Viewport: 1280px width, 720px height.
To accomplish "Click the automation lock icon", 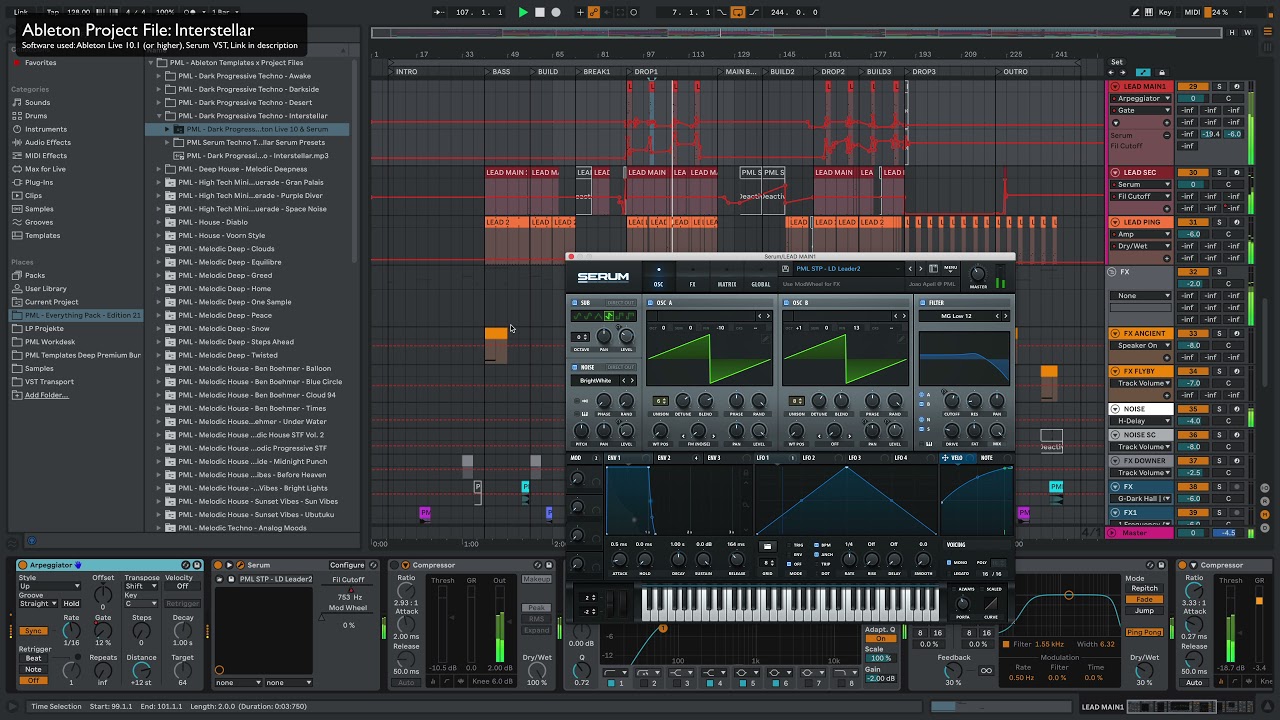I will (x=1160, y=72).
